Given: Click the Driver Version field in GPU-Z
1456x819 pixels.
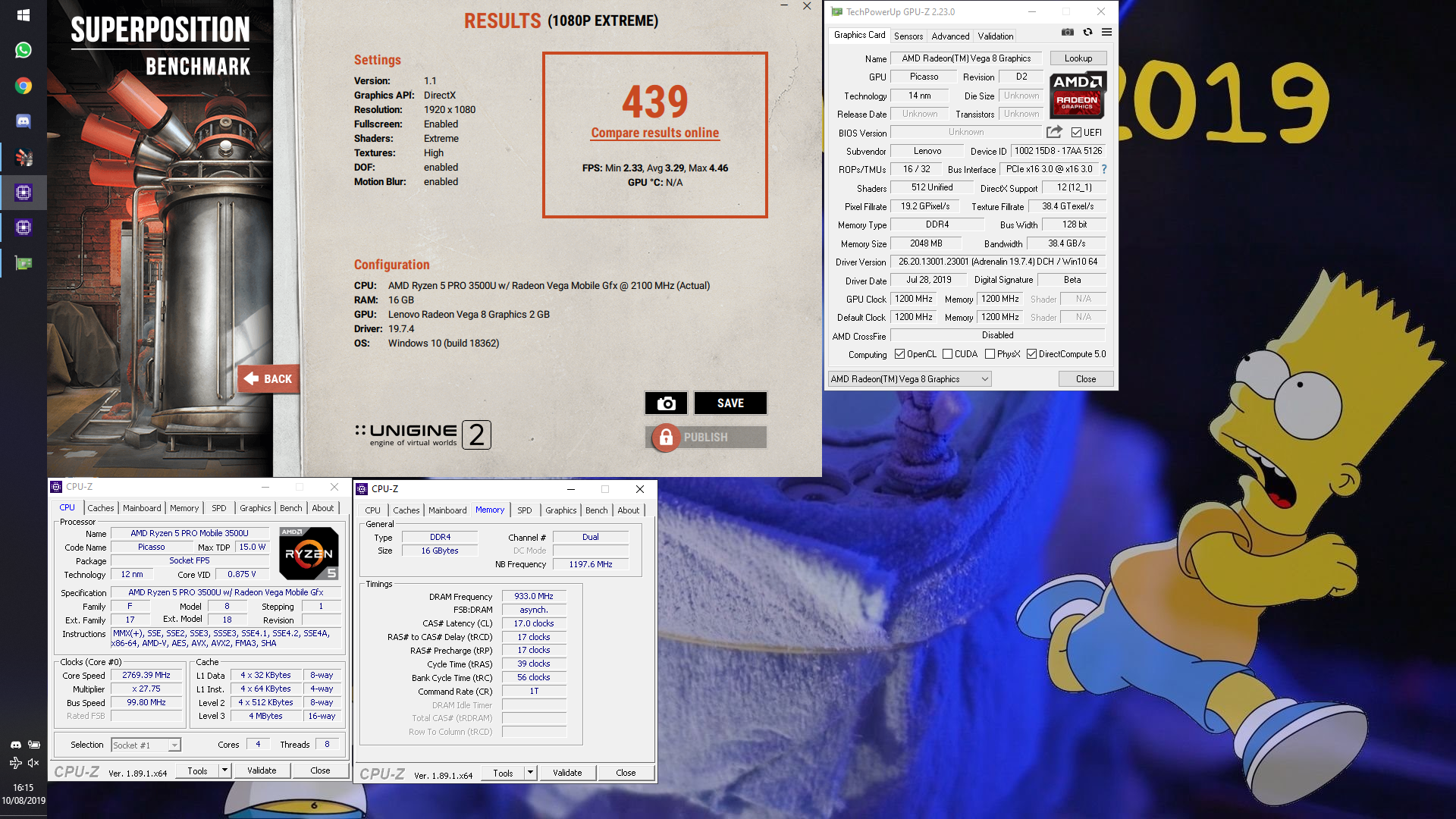Looking at the screenshot, I should point(997,262).
